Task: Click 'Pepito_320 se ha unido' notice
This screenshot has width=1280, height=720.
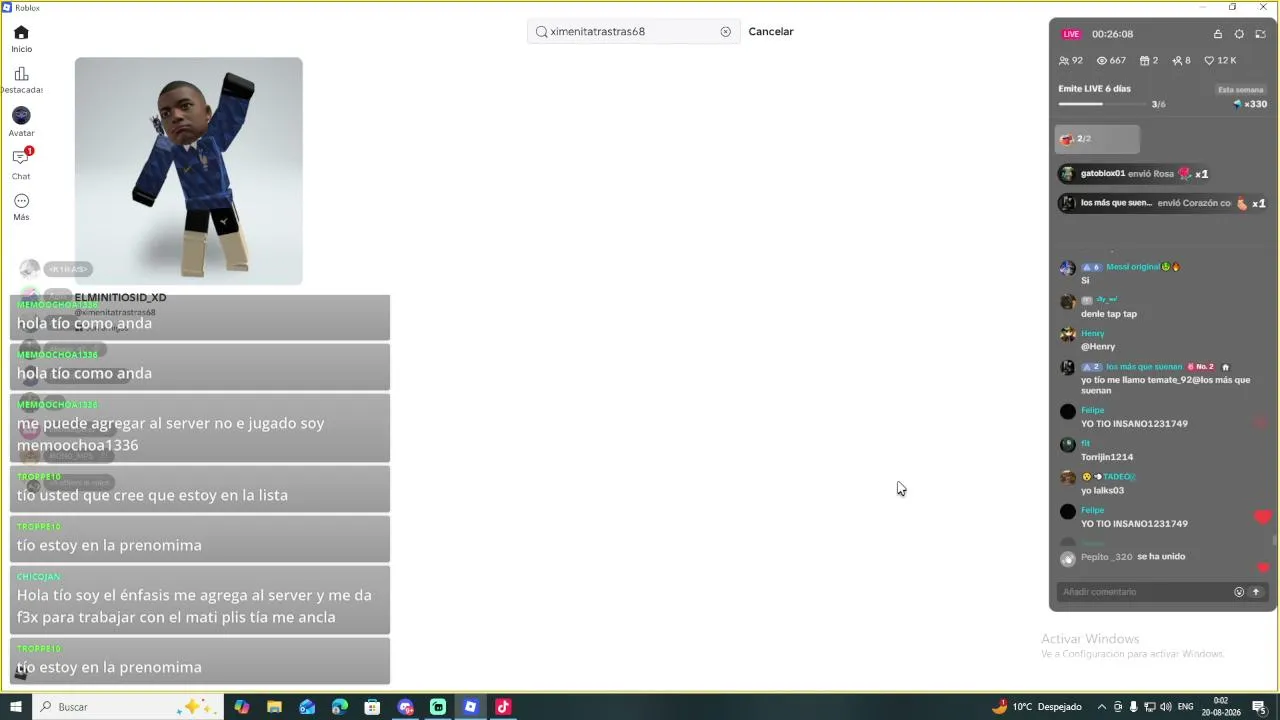Action: tap(1133, 557)
